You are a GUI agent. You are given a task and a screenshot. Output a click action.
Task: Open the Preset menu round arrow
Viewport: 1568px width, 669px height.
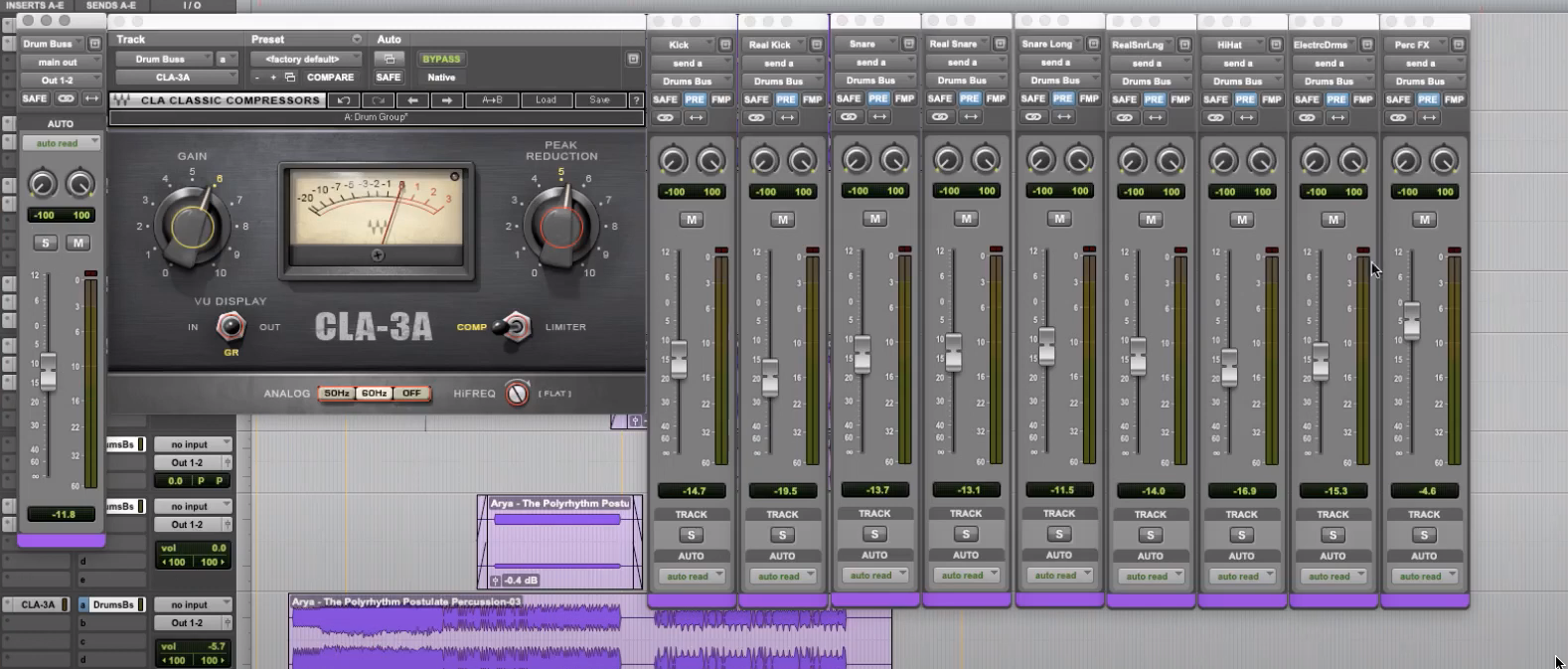click(357, 39)
